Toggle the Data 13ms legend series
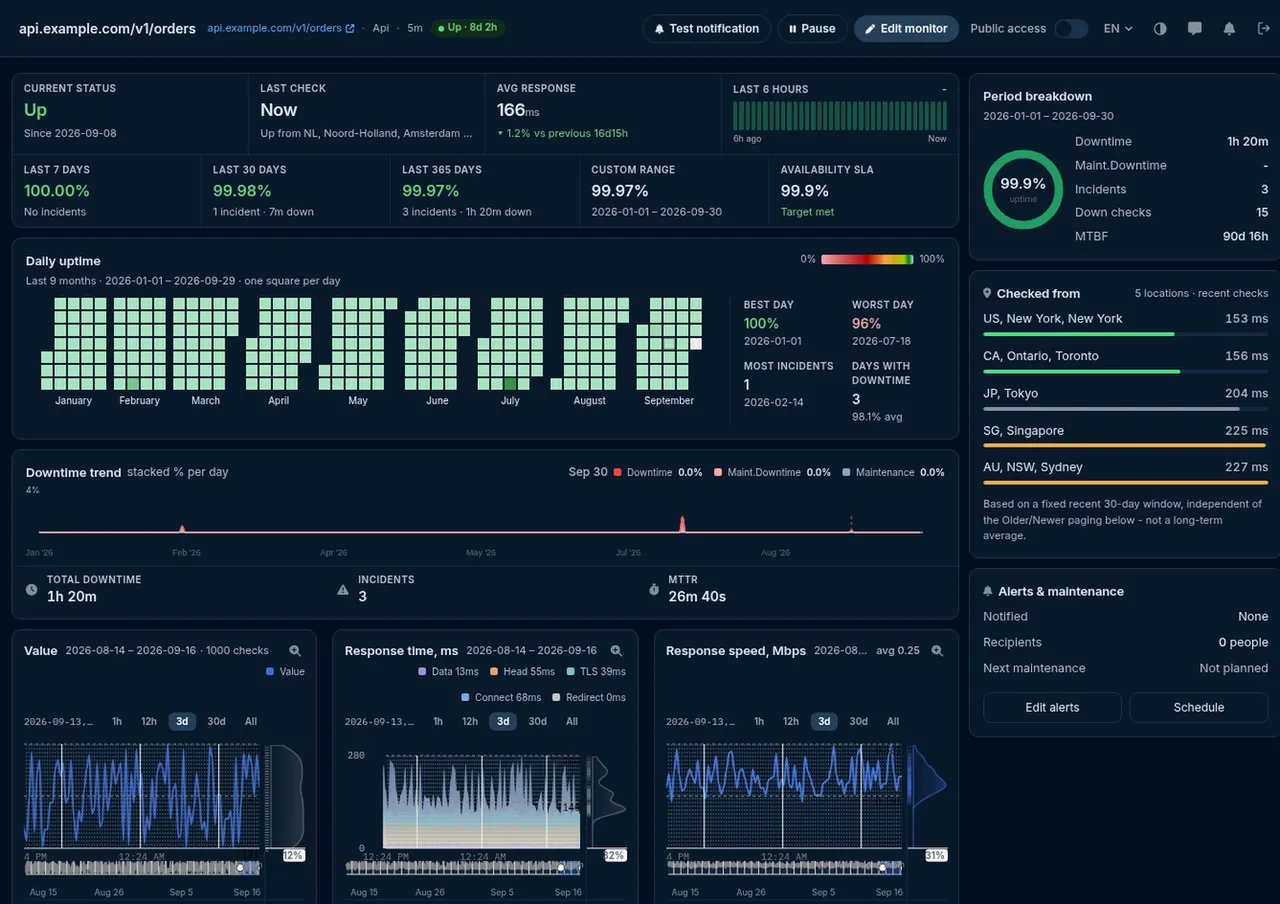This screenshot has width=1280, height=904. click(448, 672)
